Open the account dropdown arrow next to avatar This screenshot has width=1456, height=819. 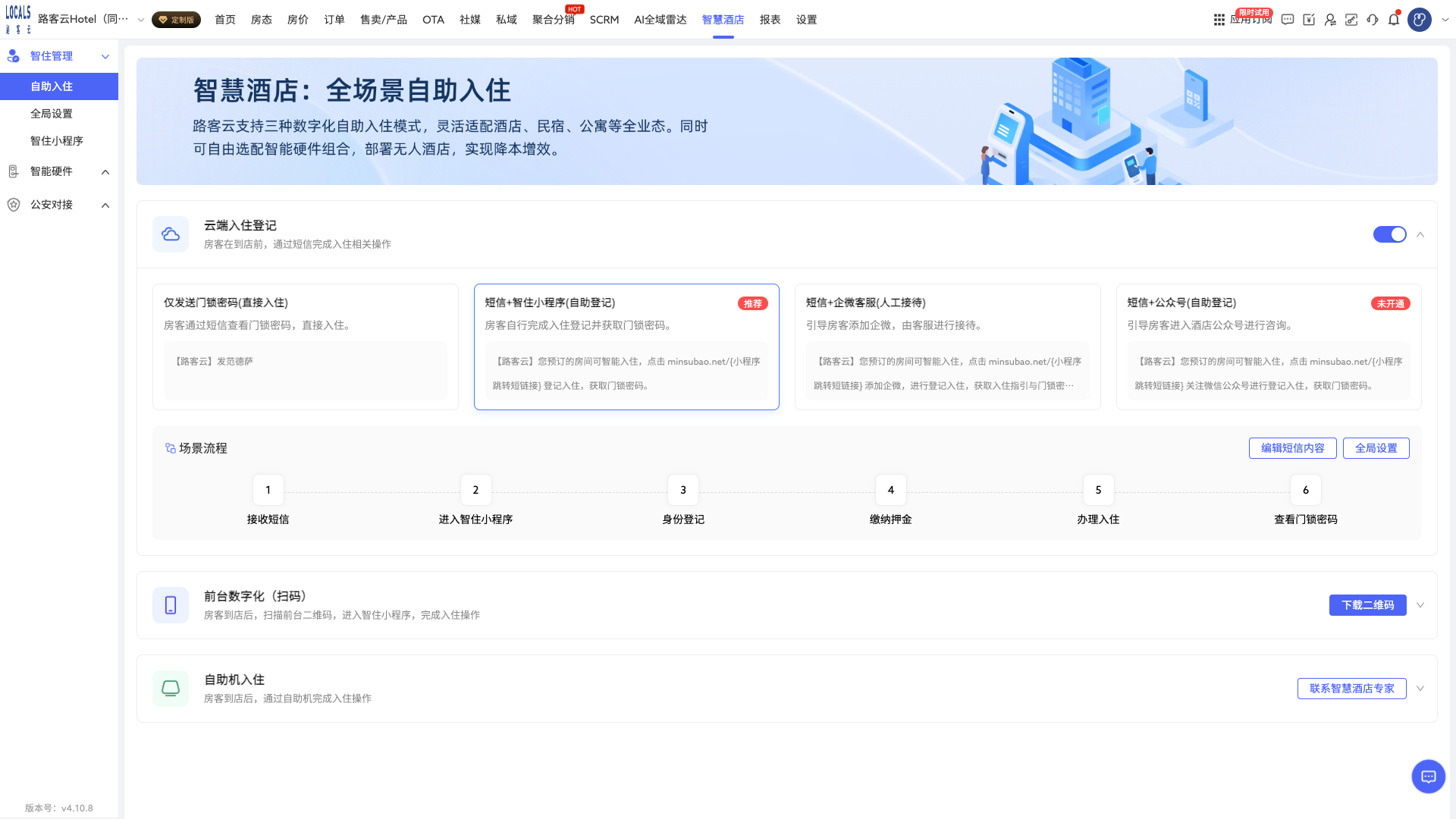1445,20
